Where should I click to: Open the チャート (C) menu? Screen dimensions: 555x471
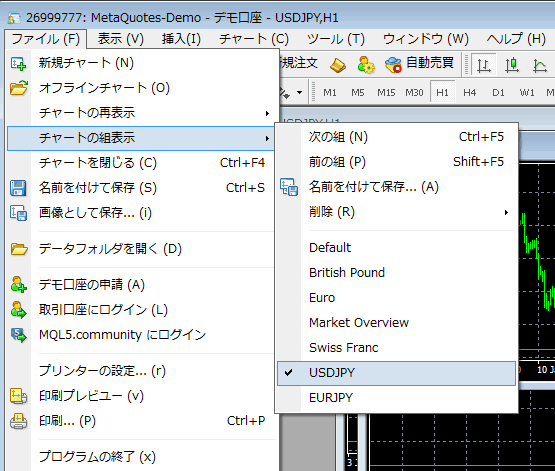pos(254,39)
